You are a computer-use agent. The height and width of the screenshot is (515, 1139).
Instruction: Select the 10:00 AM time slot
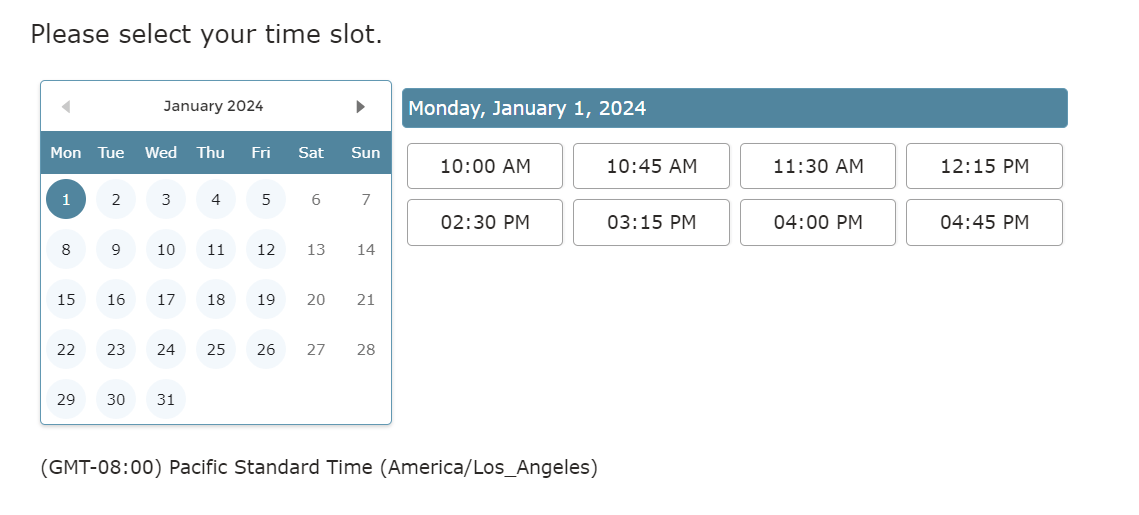tap(485, 166)
